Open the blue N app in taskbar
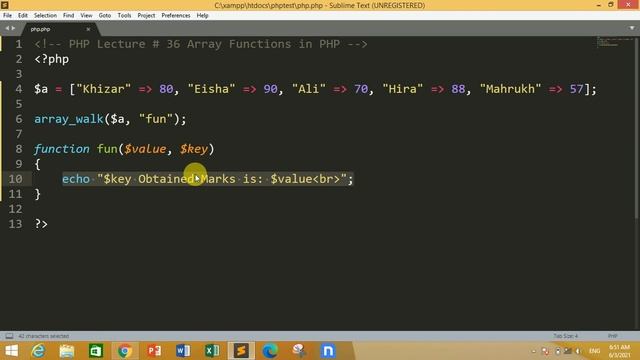Image resolution: width=640 pixels, height=360 pixels. pos(328,351)
